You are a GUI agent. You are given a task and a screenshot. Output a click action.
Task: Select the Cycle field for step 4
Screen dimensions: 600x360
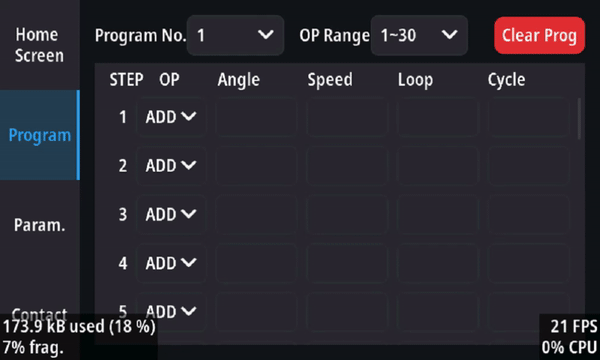tap(528, 263)
